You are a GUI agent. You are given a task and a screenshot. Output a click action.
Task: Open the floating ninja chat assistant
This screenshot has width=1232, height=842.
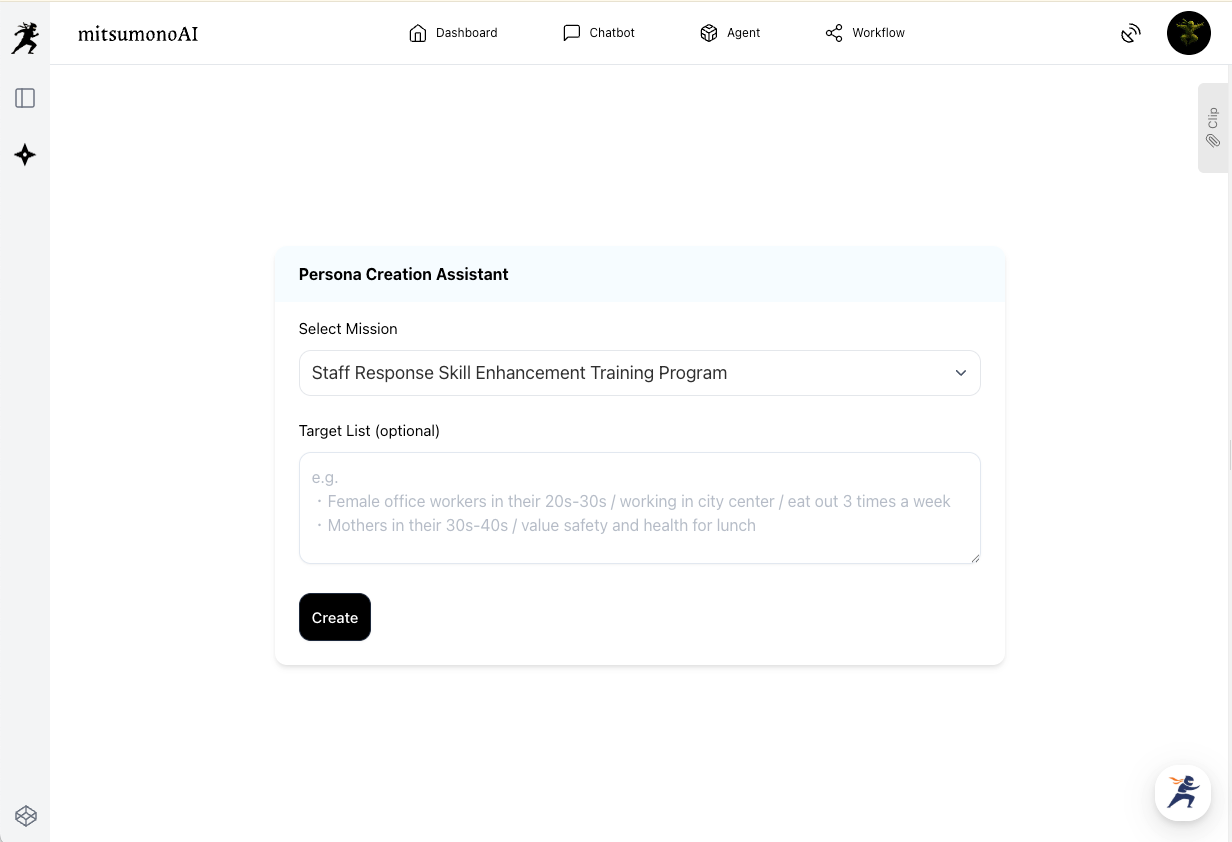click(1183, 793)
